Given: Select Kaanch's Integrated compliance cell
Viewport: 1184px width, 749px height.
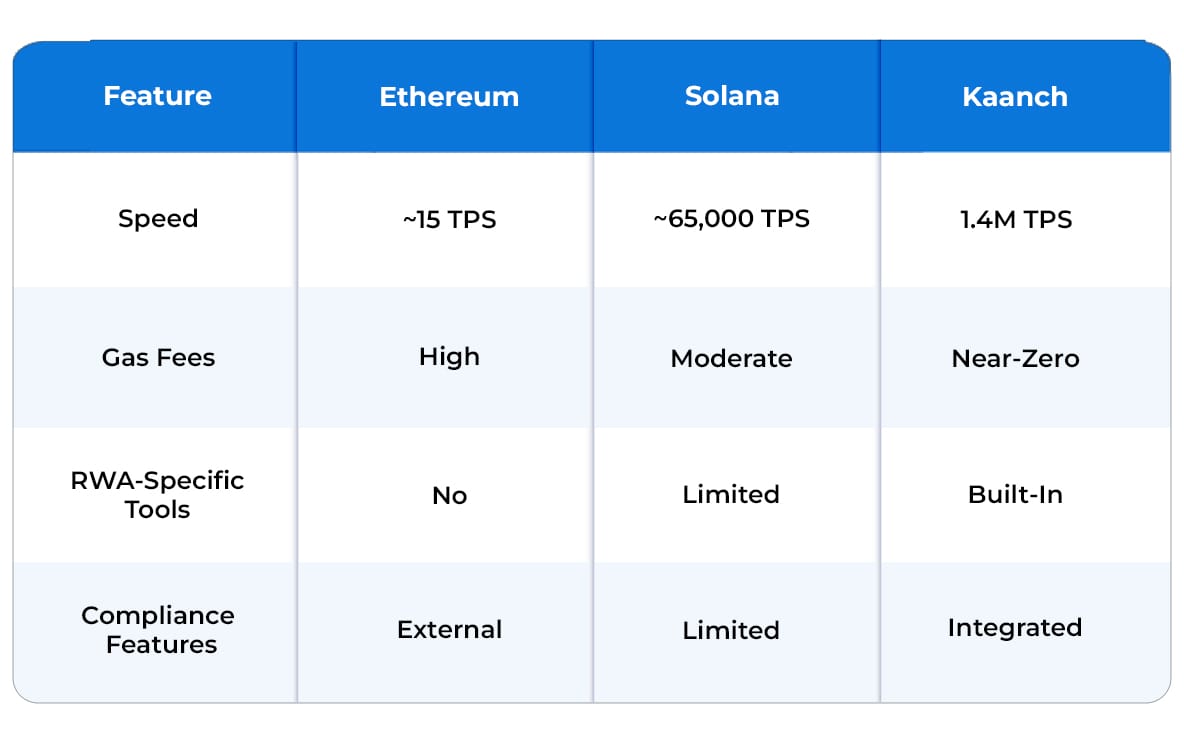Looking at the screenshot, I should [x=1015, y=628].
